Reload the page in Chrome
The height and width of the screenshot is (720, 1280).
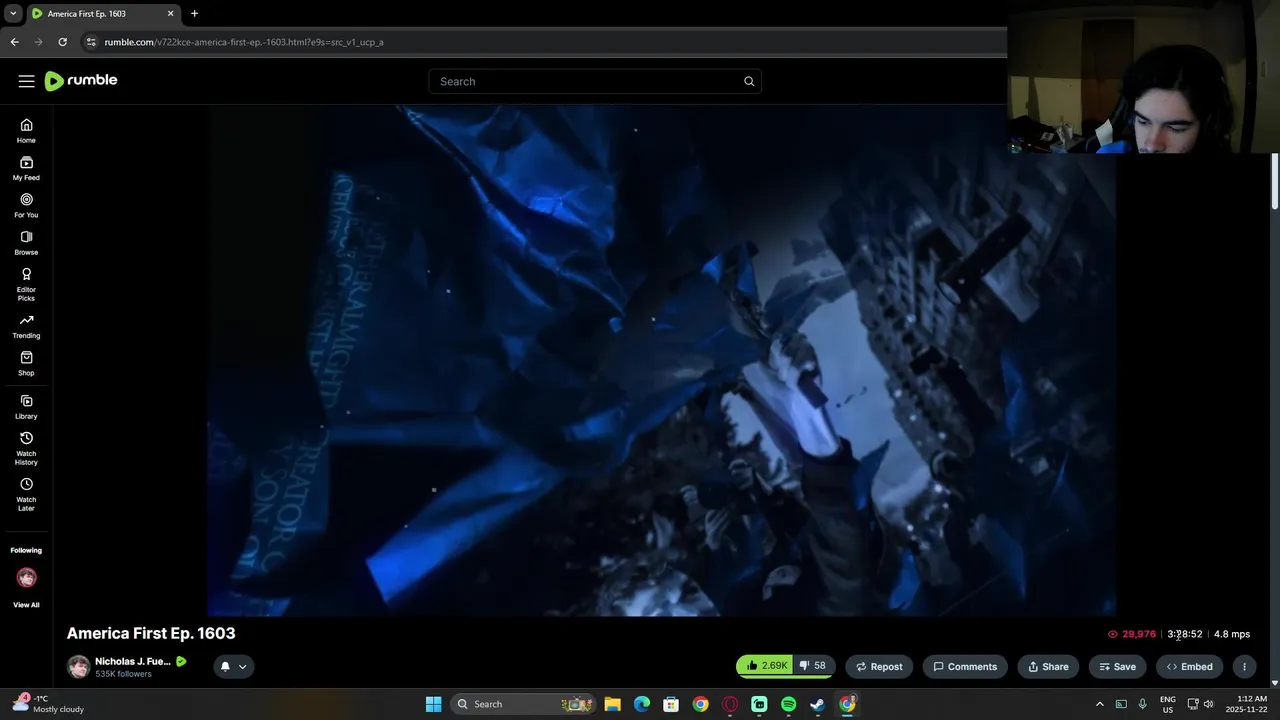[62, 42]
